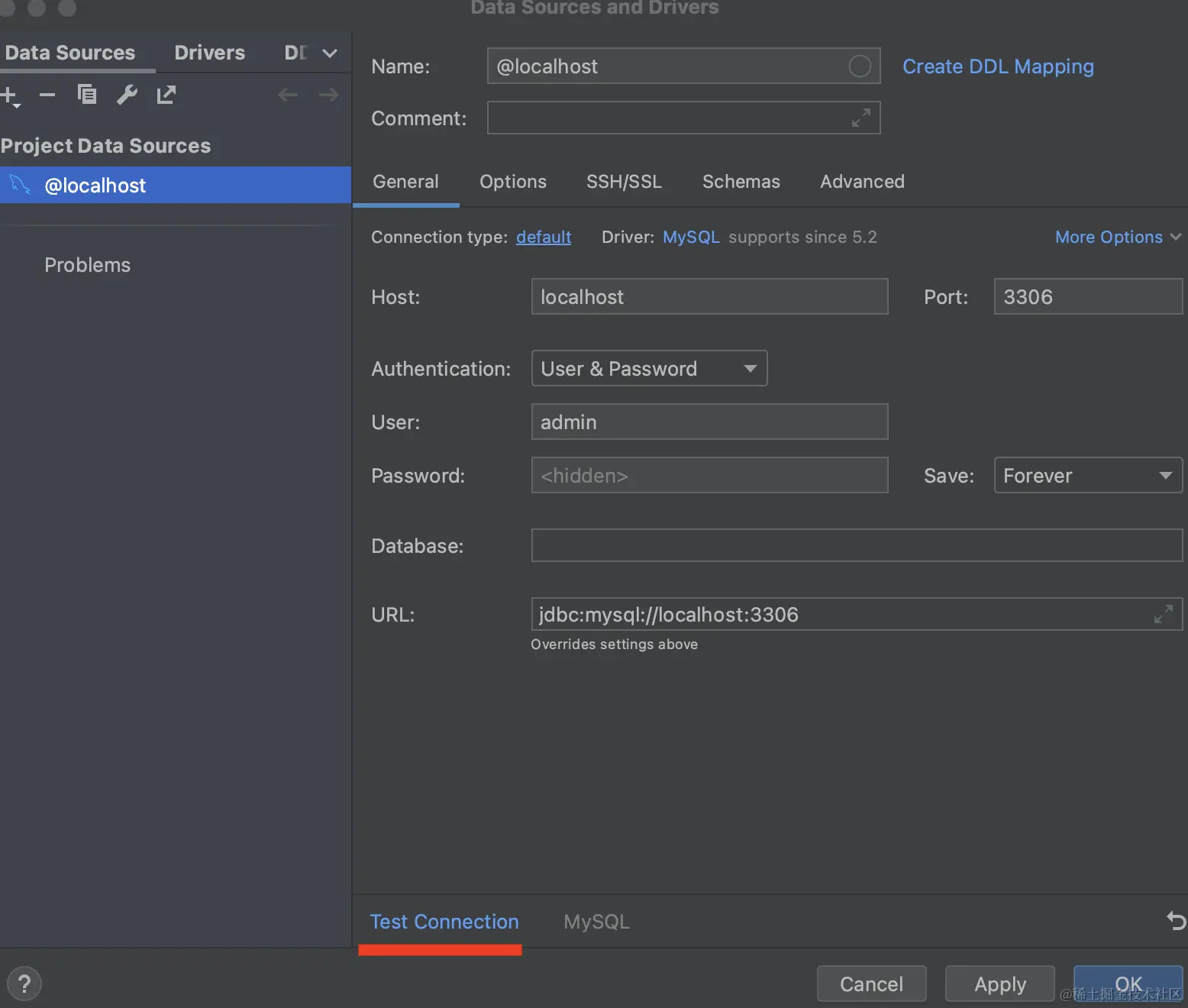Open the General tab
This screenshot has height=1008, width=1188.
click(x=405, y=182)
